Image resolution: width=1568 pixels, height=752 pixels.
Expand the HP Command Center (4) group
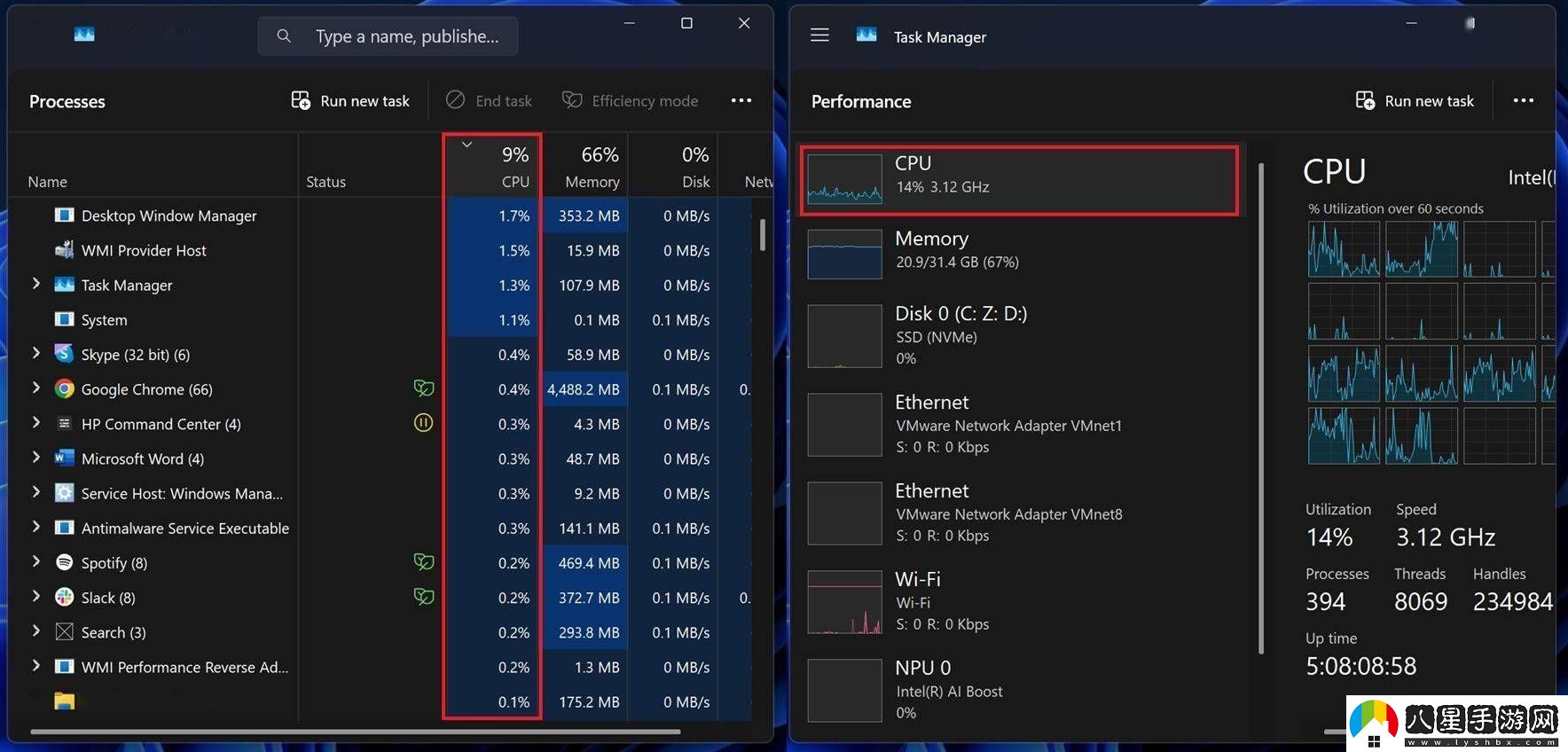pos(36,423)
